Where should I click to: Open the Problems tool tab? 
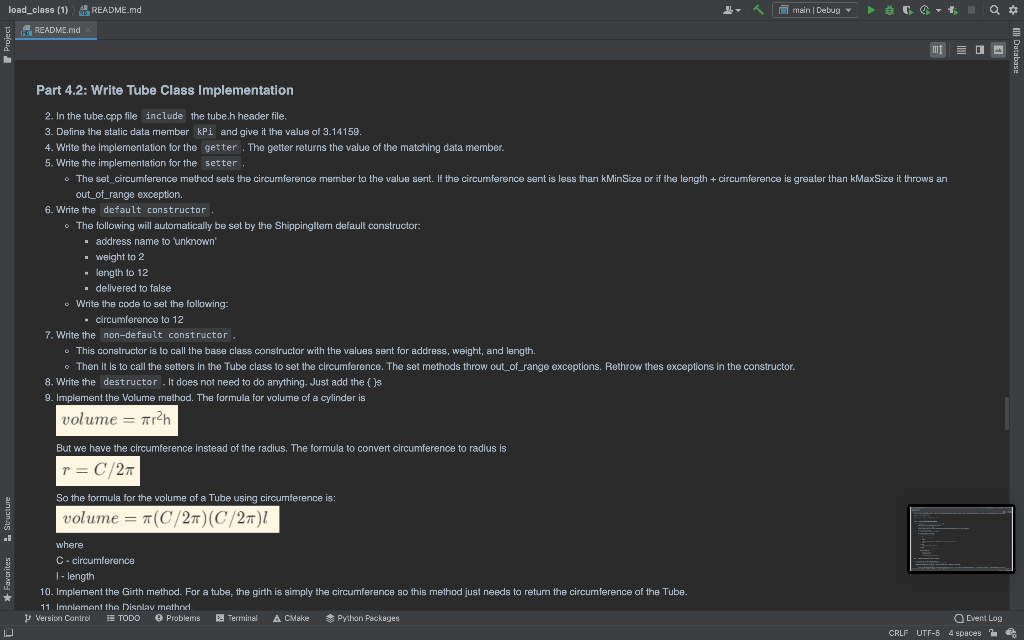pos(178,618)
